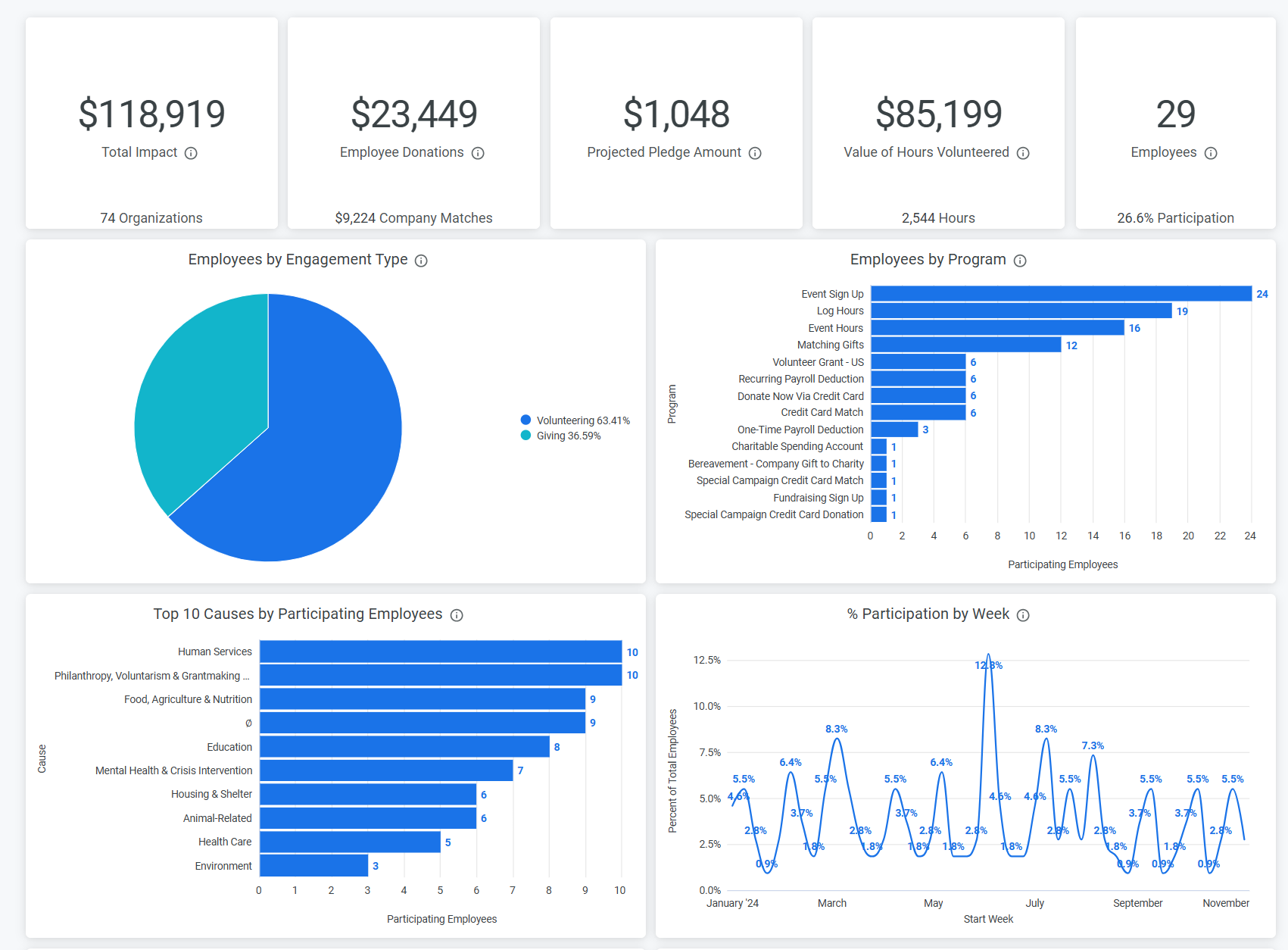Click the Environment bar

pyautogui.click(x=313, y=866)
